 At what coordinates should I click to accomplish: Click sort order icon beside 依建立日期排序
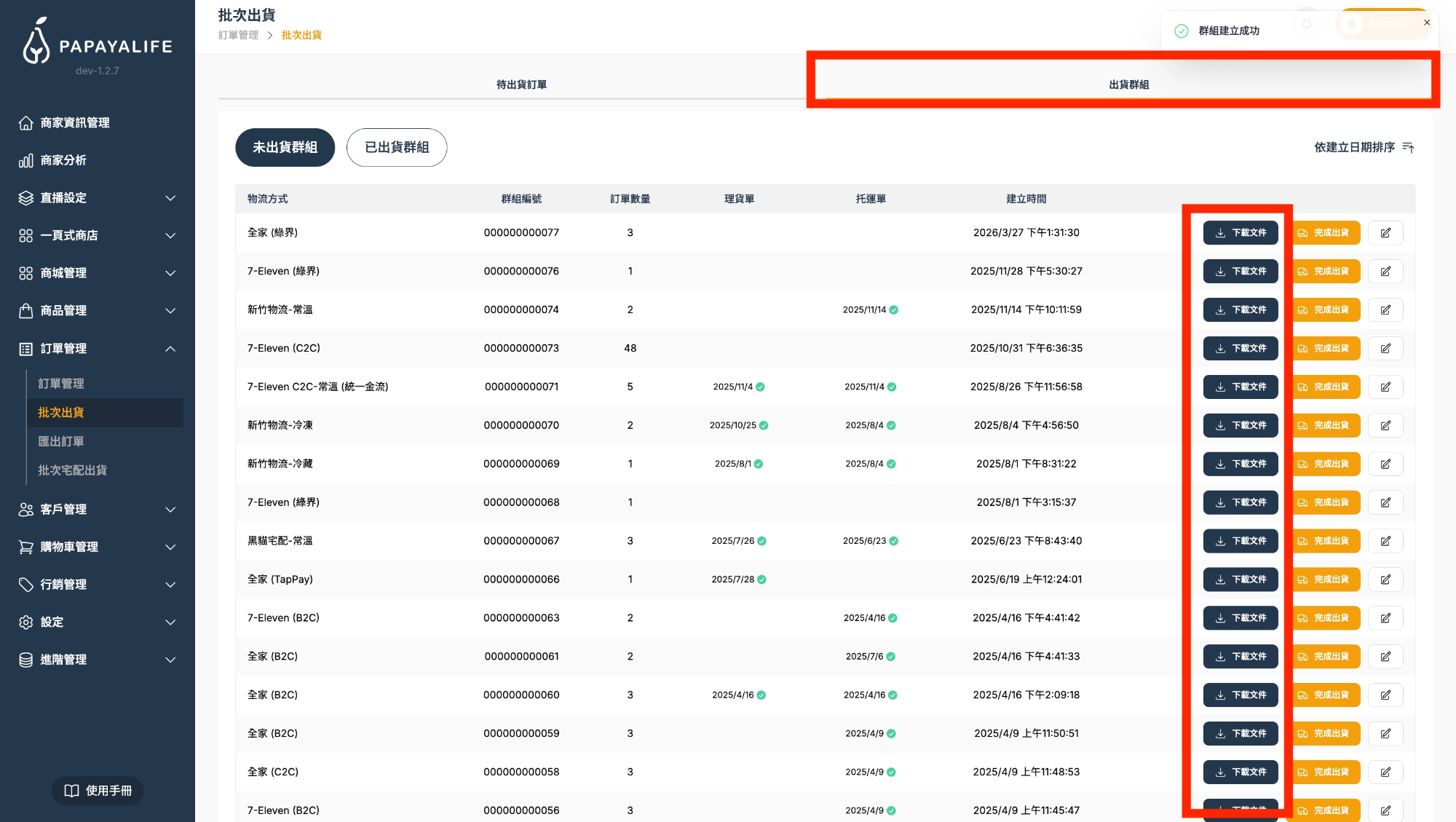(x=1408, y=148)
